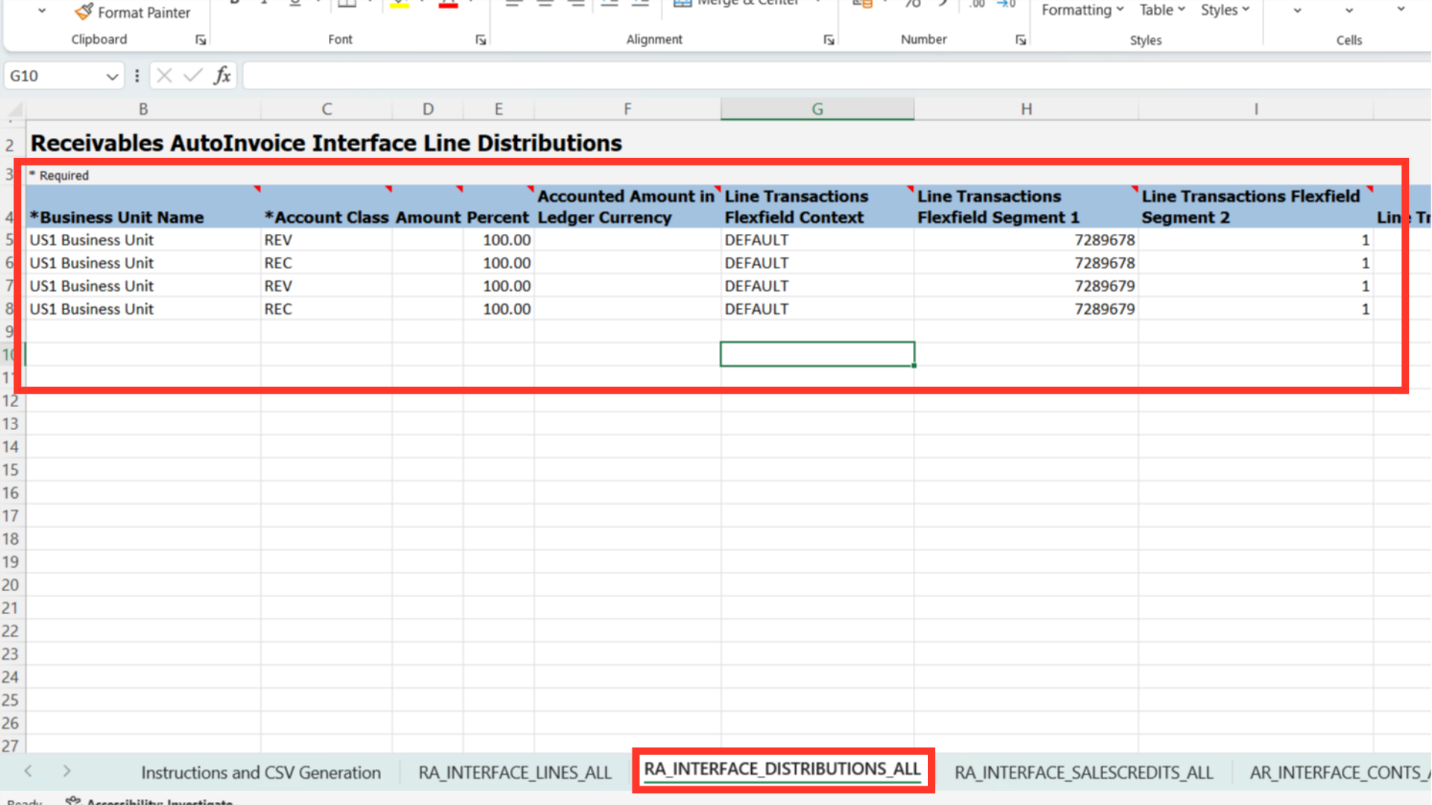This screenshot has height=805, width=1432.
Task: Select Line Transactions Flexfield Context header cell
Action: pos(817,206)
